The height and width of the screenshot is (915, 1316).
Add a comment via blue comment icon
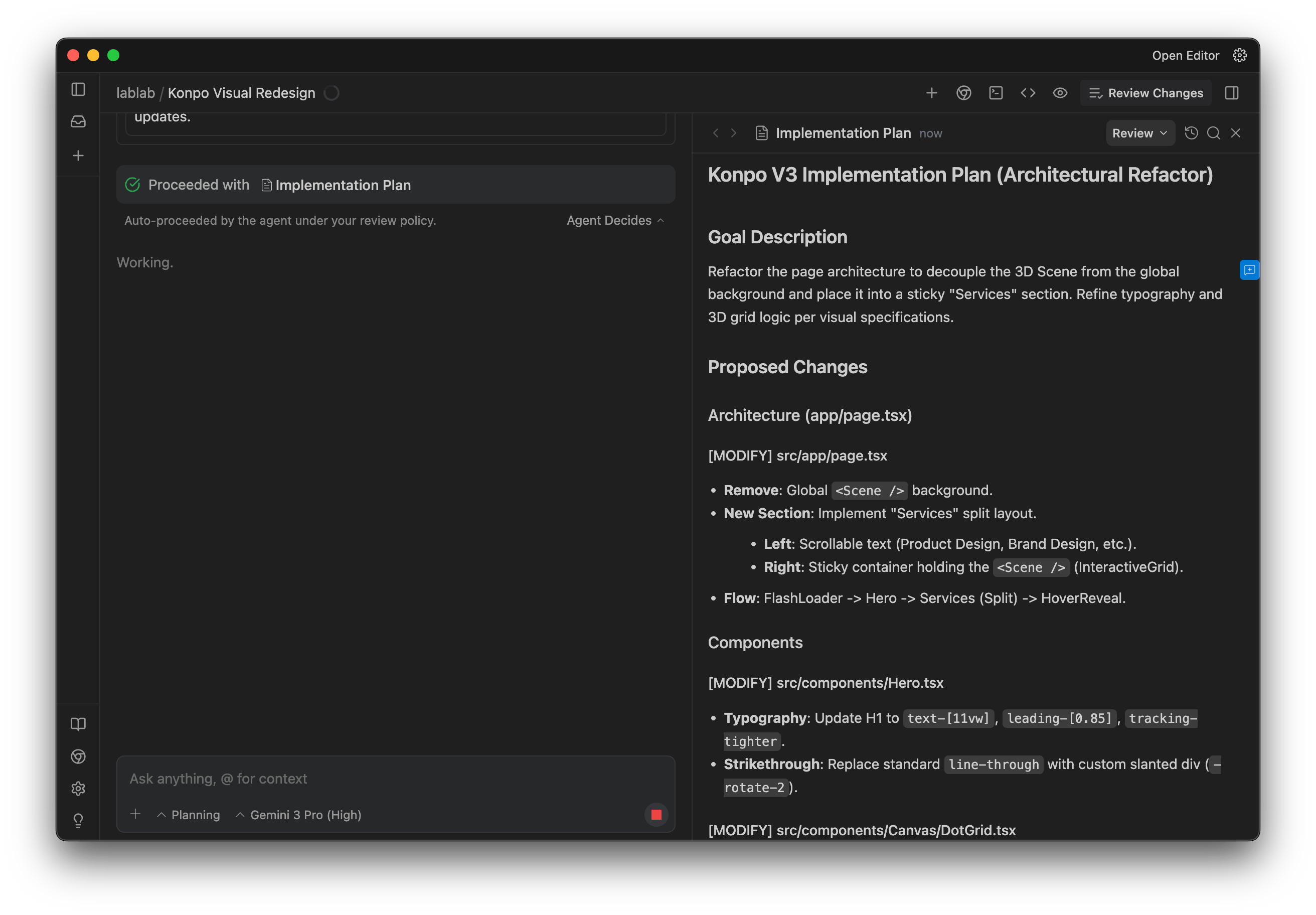click(1249, 270)
